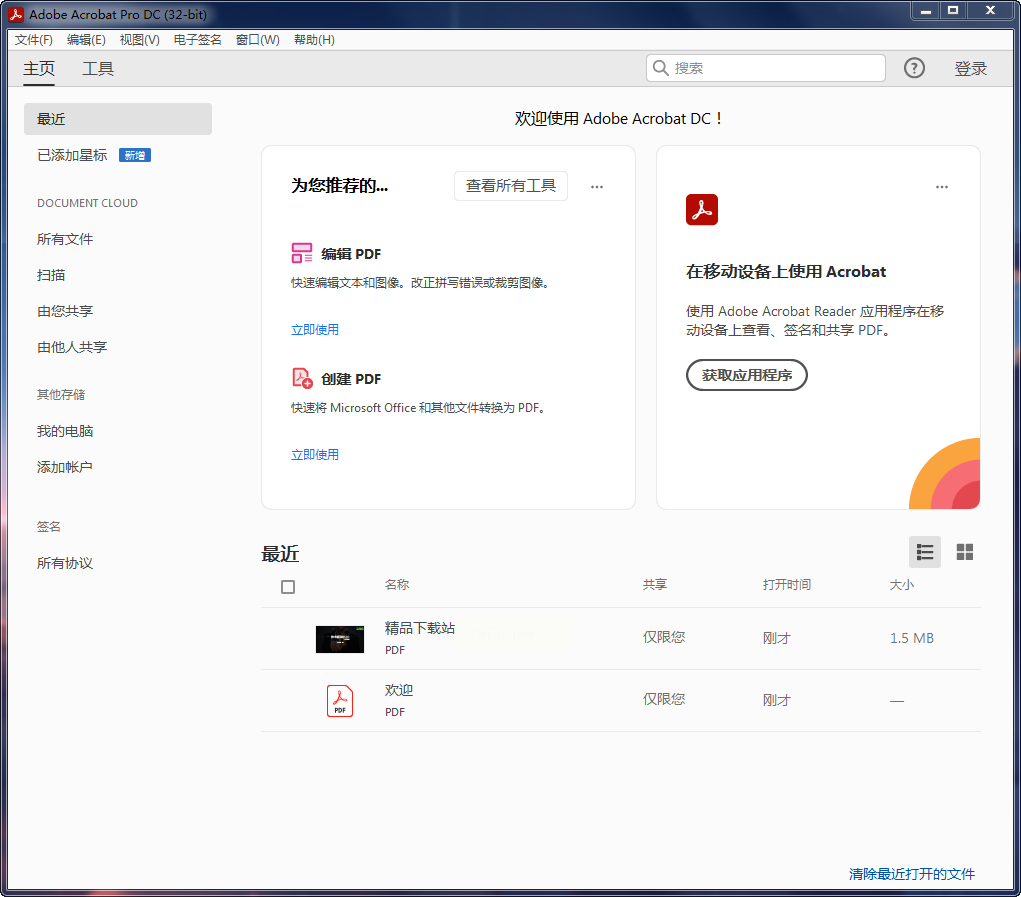Click the 获取应用程序 button
The height and width of the screenshot is (897, 1021).
click(x=746, y=375)
